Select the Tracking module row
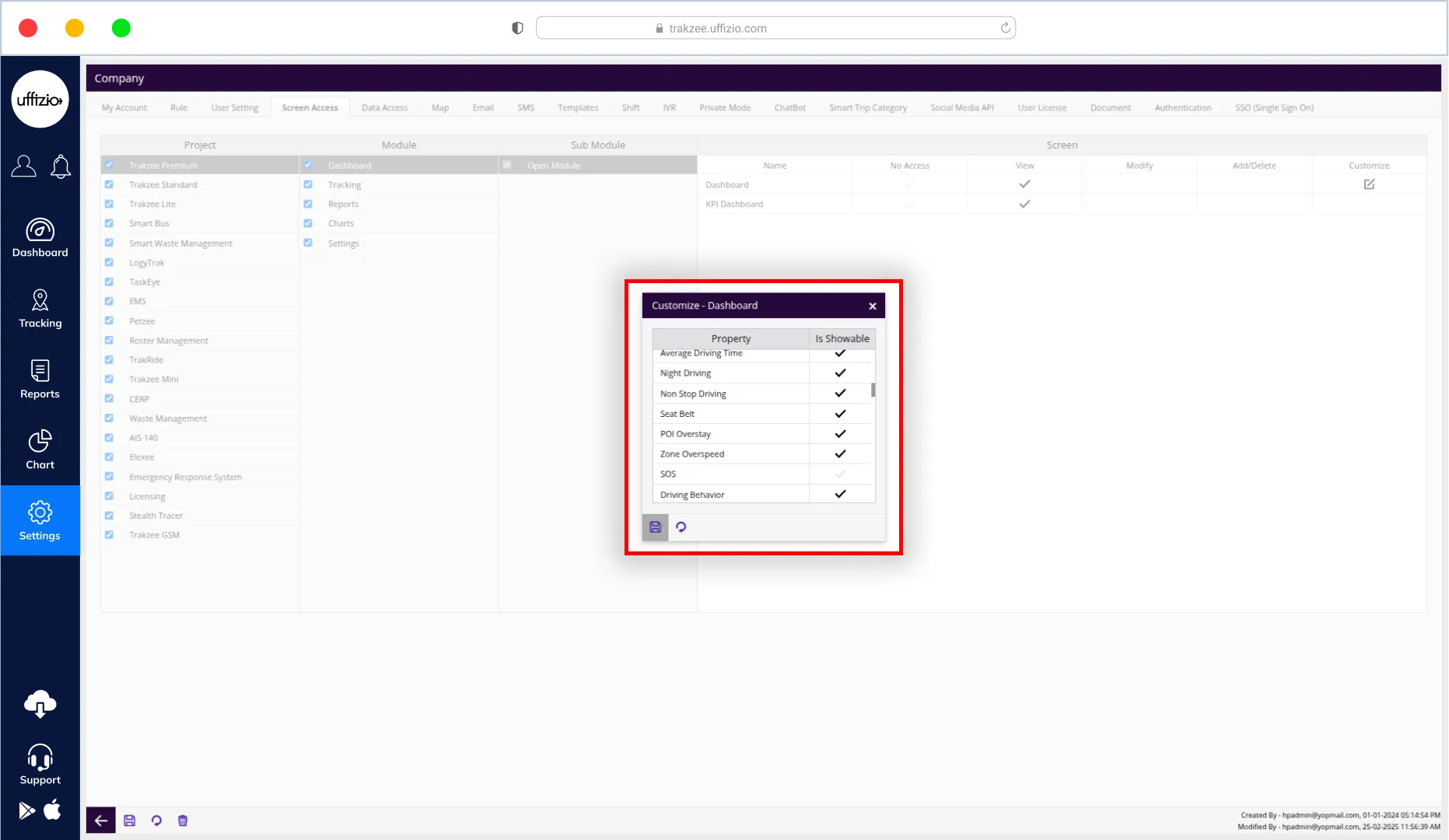This screenshot has height=840, width=1449. (x=345, y=185)
